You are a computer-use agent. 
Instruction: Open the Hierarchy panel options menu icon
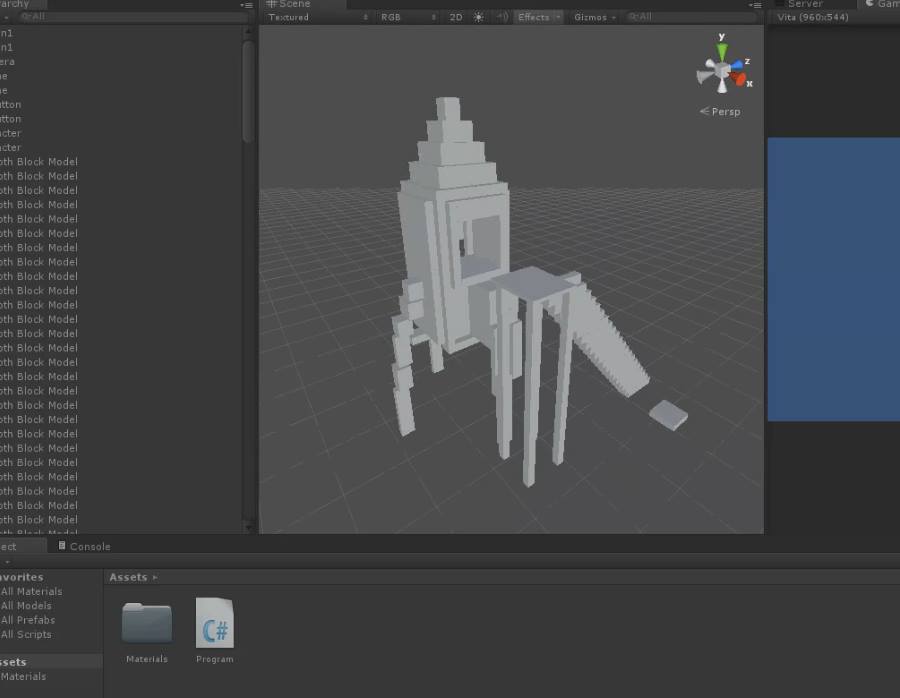tap(246, 5)
